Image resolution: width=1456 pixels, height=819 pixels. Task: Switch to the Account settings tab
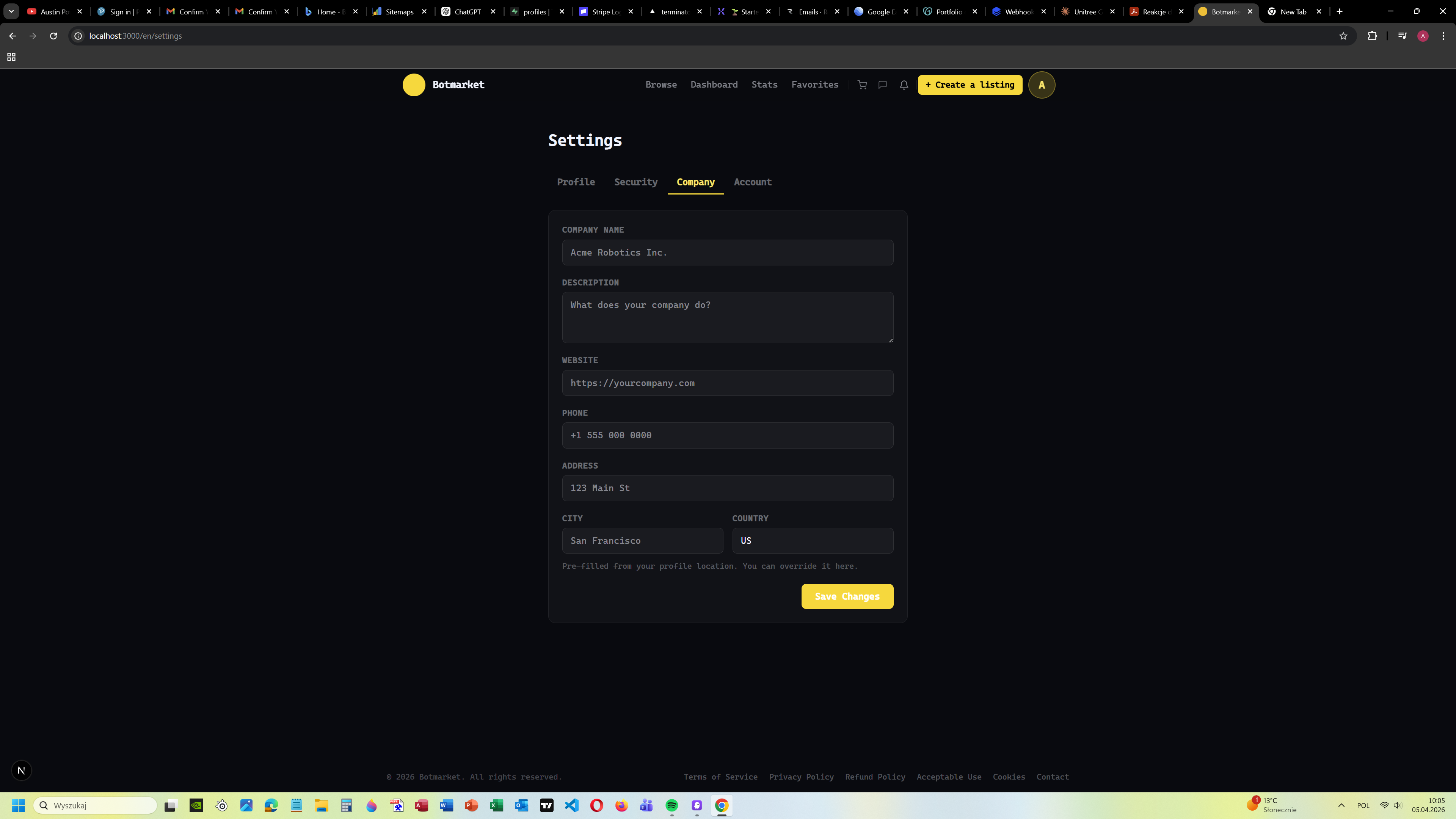click(752, 182)
